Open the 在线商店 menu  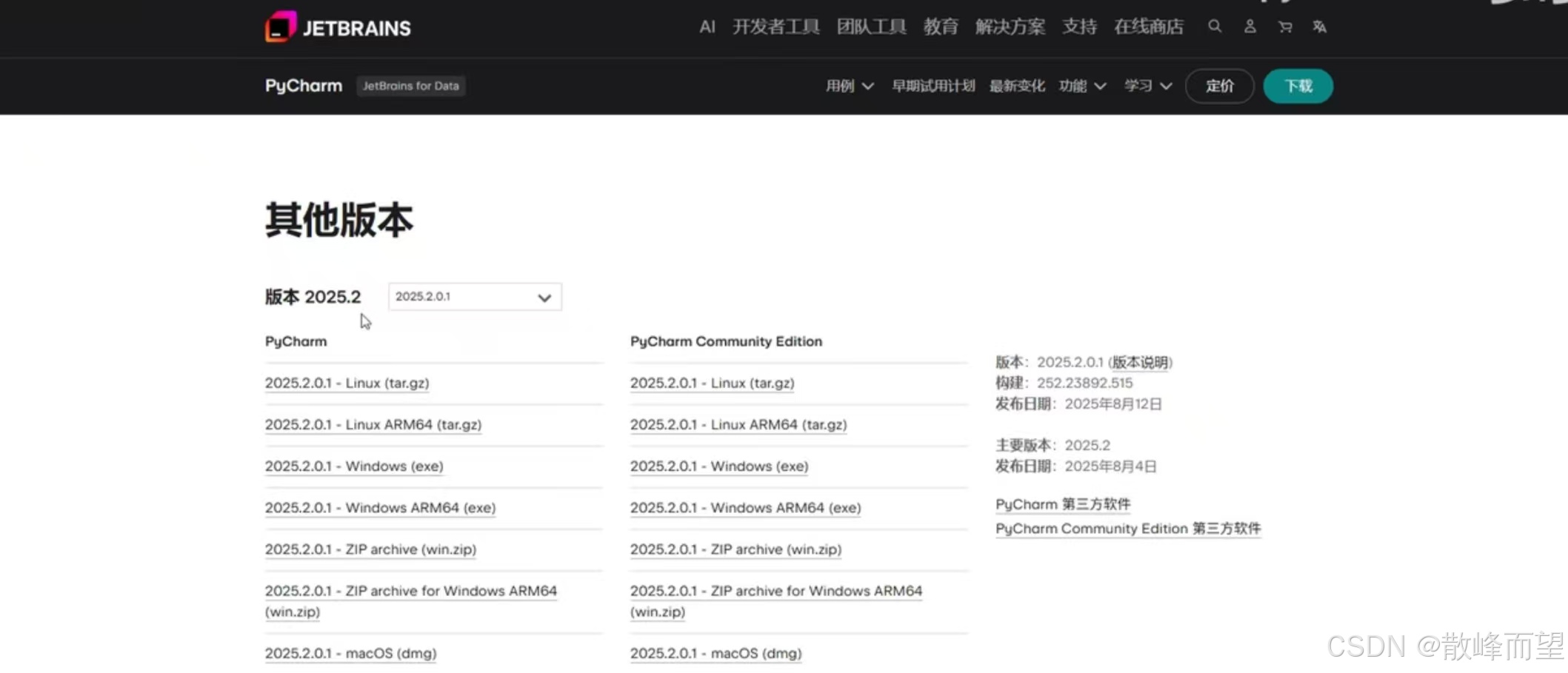tap(1149, 27)
